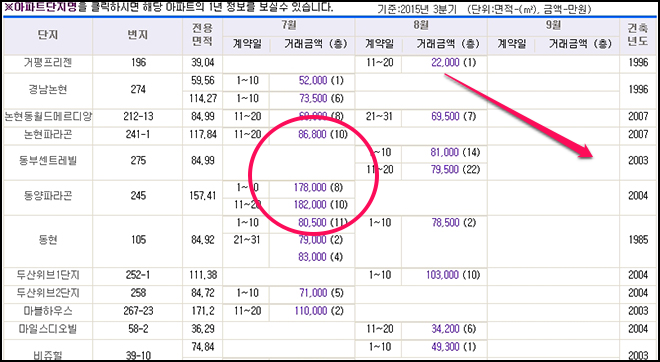Open the 178,000 price link for 동양파라곤
Viewport: 660px width, 362px height.
[310, 187]
